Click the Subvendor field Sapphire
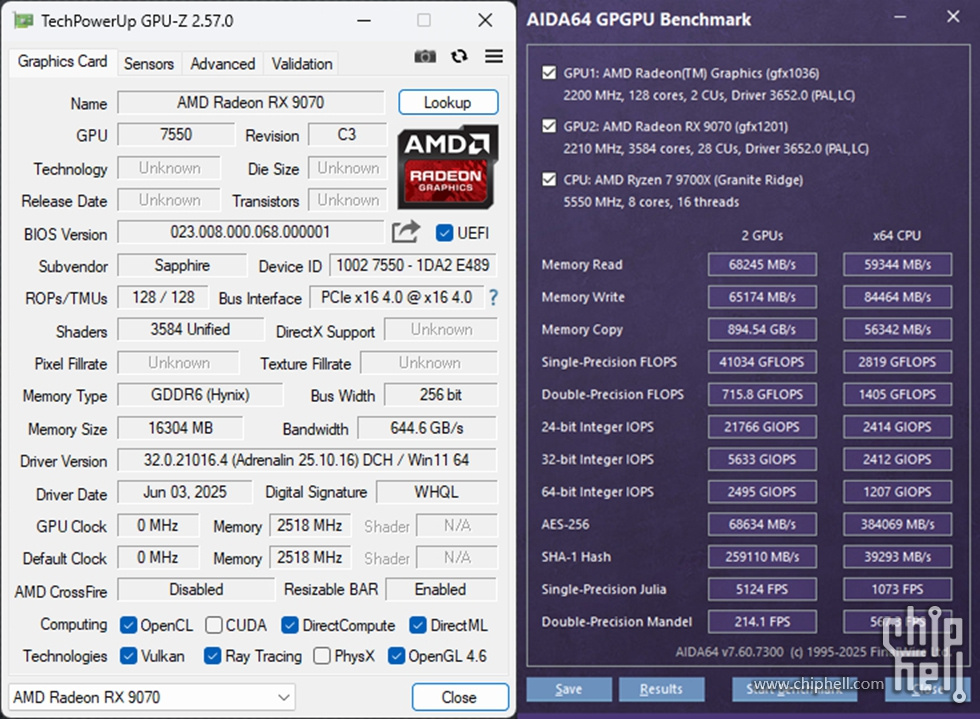The height and width of the screenshot is (719, 980). pos(182,265)
